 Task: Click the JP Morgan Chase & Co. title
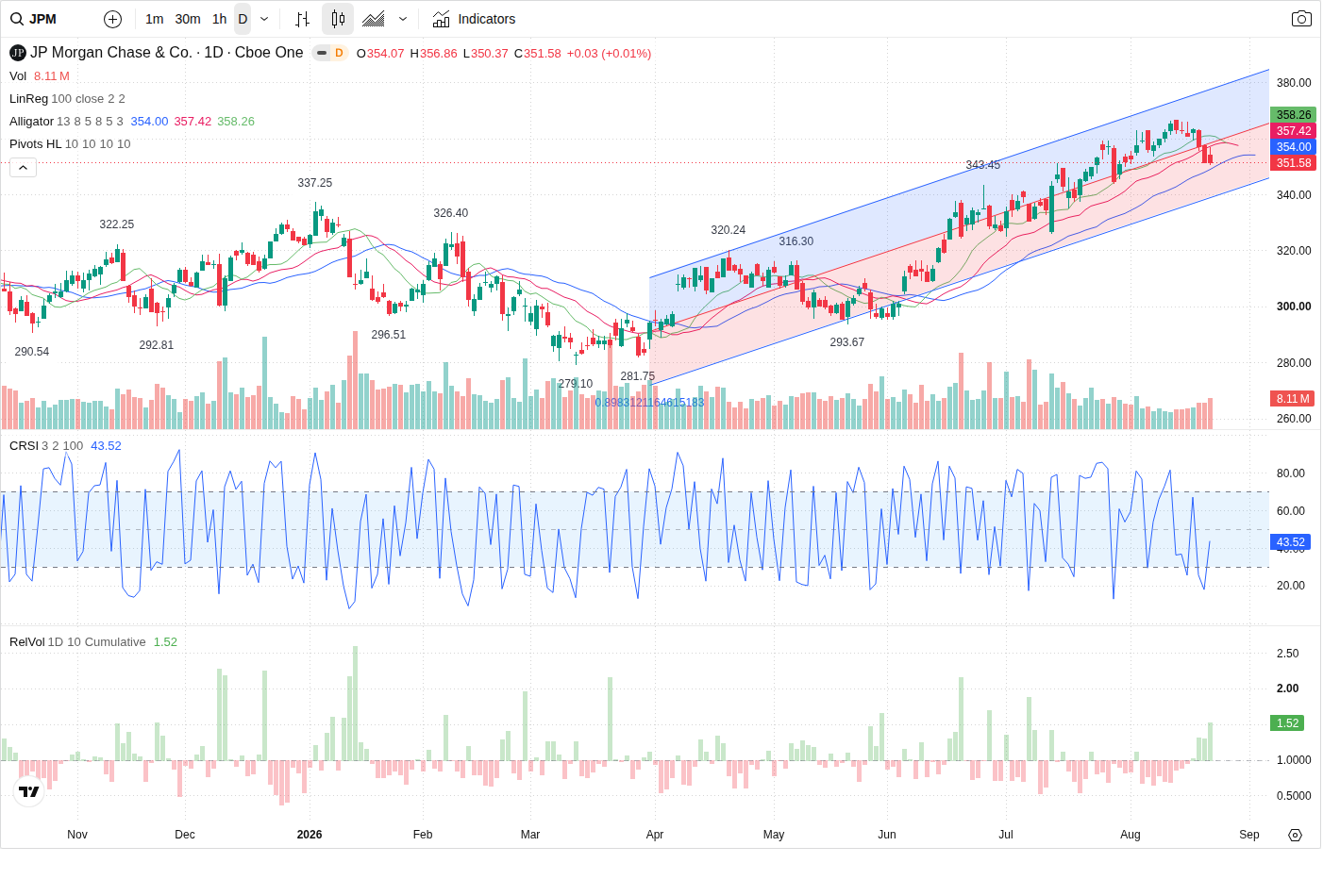pos(111,53)
